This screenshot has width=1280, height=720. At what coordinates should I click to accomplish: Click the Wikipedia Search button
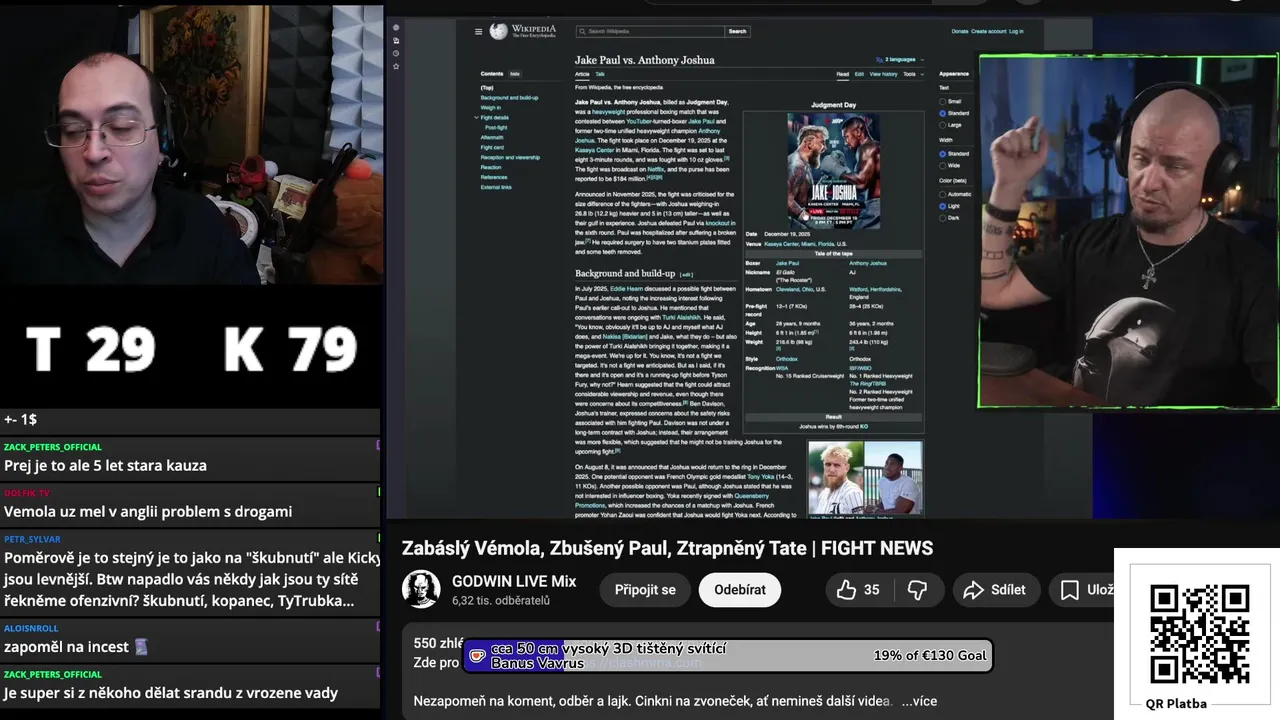(737, 32)
